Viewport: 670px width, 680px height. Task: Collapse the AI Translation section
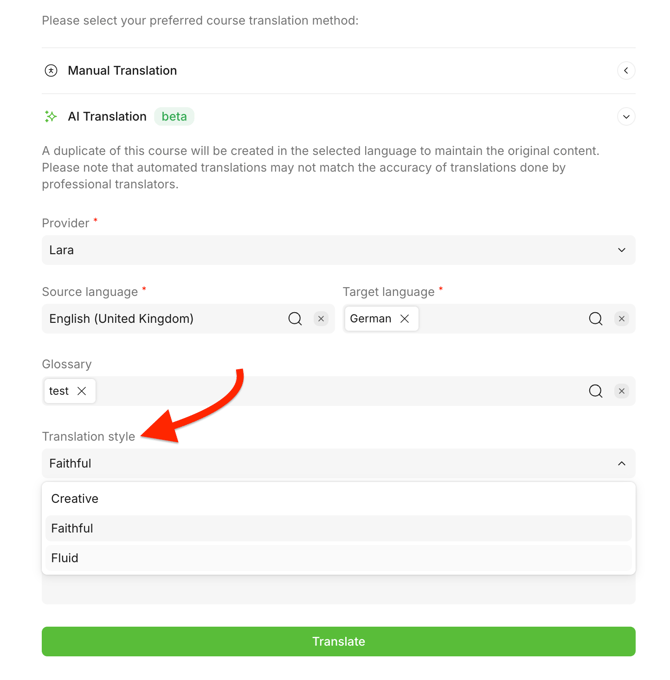point(626,117)
